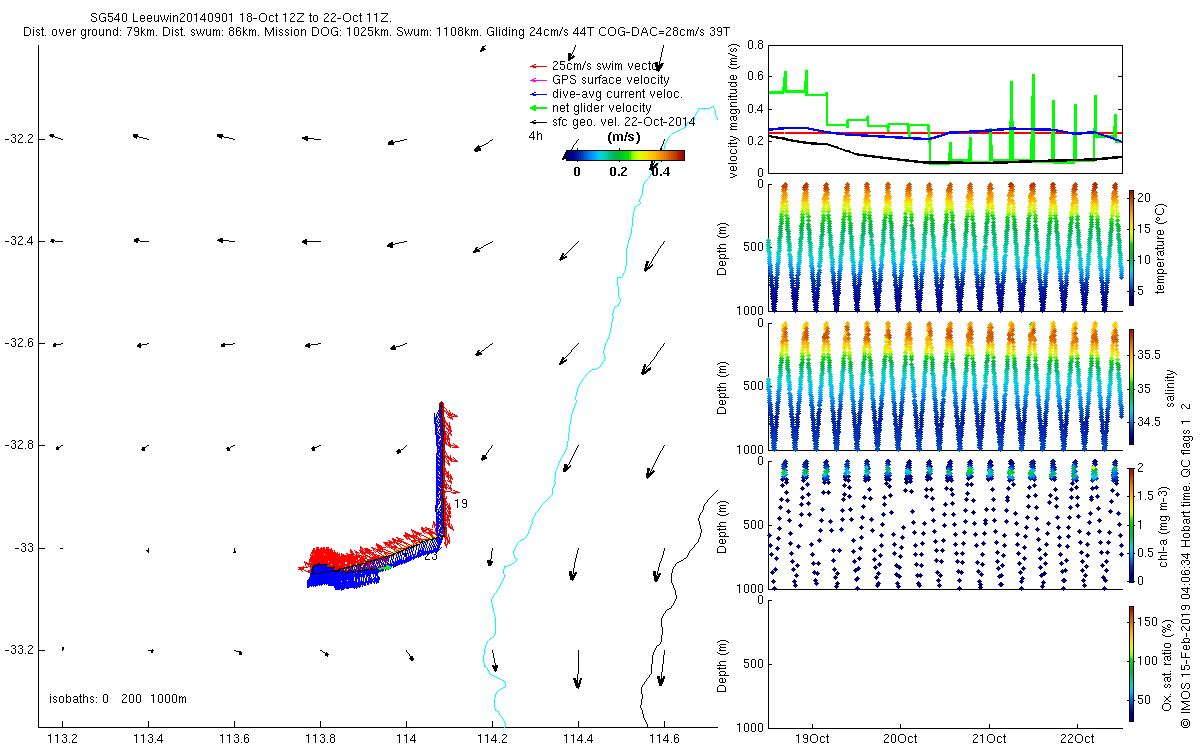The height and width of the screenshot is (750, 1200).
Task: Select the 'GPS surface velocity' legend entry
Action: tap(599, 80)
